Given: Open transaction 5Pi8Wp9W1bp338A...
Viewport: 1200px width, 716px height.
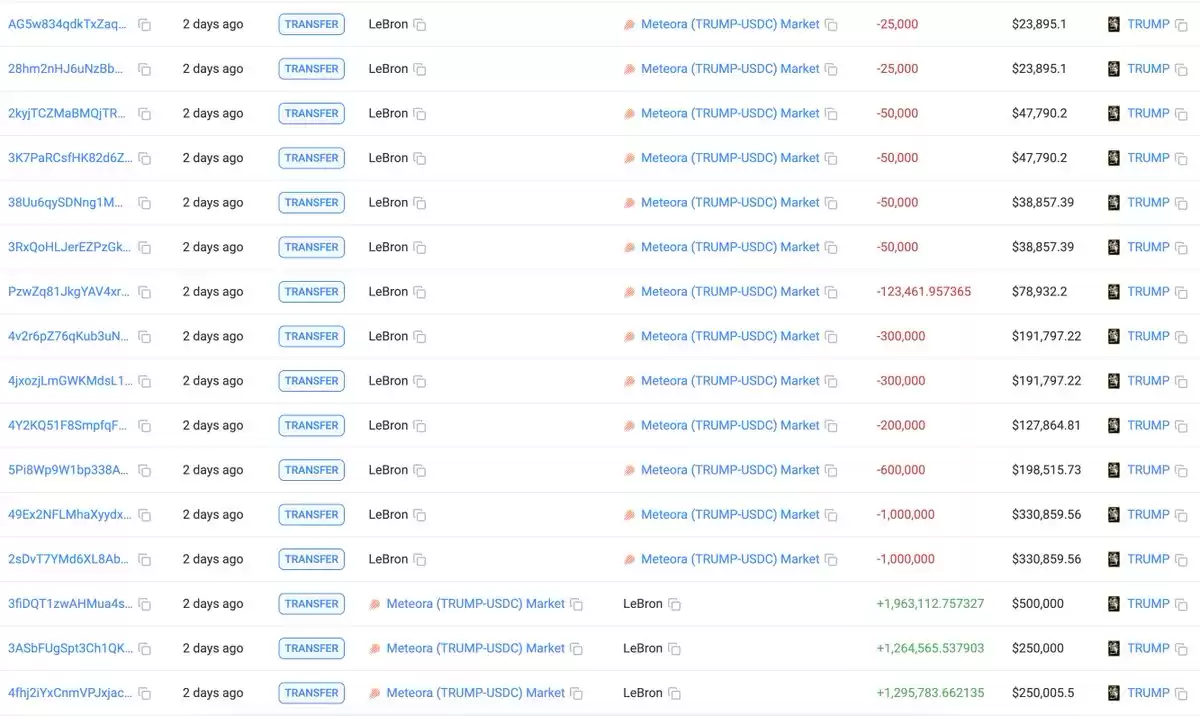Looking at the screenshot, I should (69, 470).
